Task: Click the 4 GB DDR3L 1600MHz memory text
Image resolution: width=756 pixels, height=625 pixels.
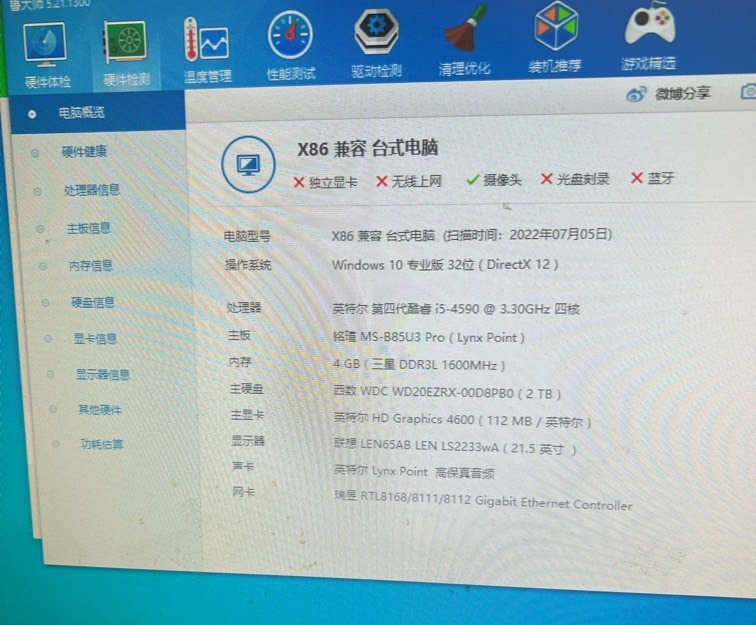Action: pos(419,365)
